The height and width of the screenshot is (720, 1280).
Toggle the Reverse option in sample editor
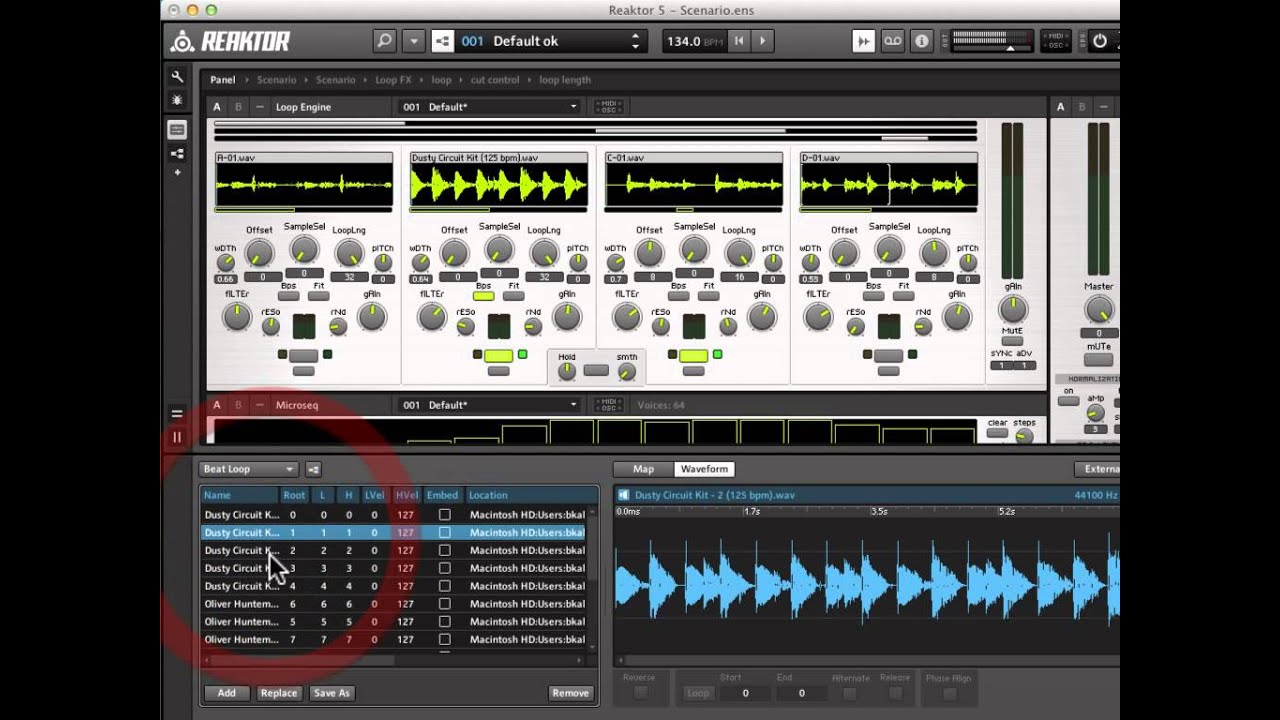click(640, 693)
